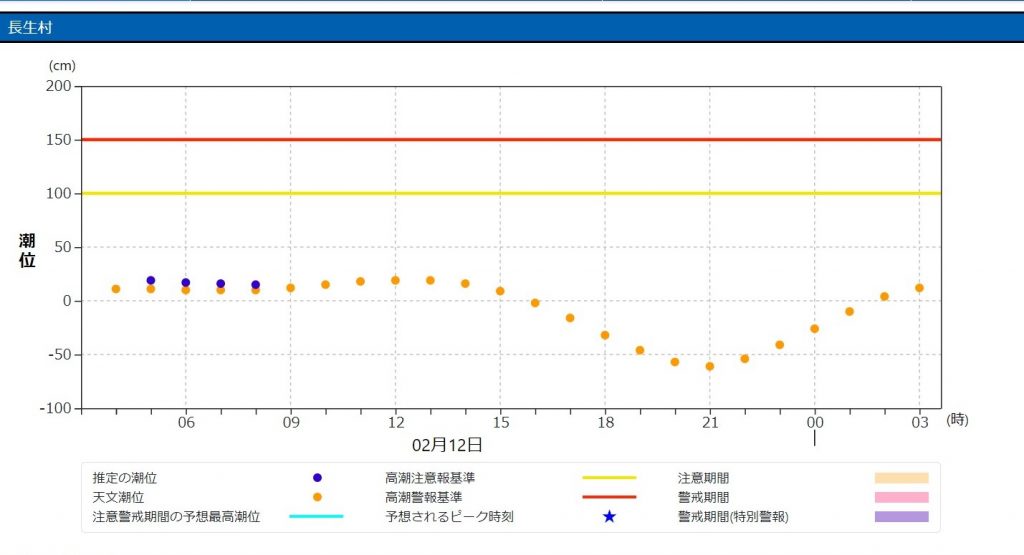Viewport: 1024px width, 555px height.
Task: Select the blue estimated tide point at 06時
Action: coord(185,283)
